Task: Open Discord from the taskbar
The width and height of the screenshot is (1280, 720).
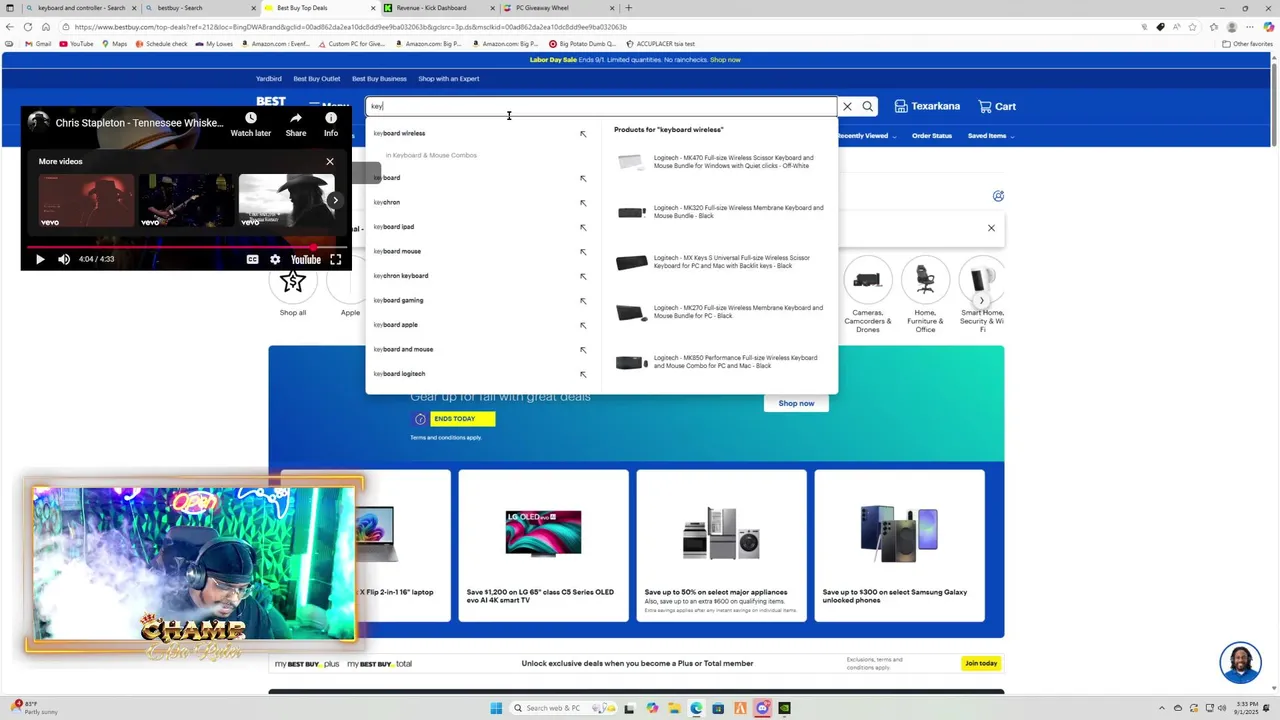Action: (762, 708)
